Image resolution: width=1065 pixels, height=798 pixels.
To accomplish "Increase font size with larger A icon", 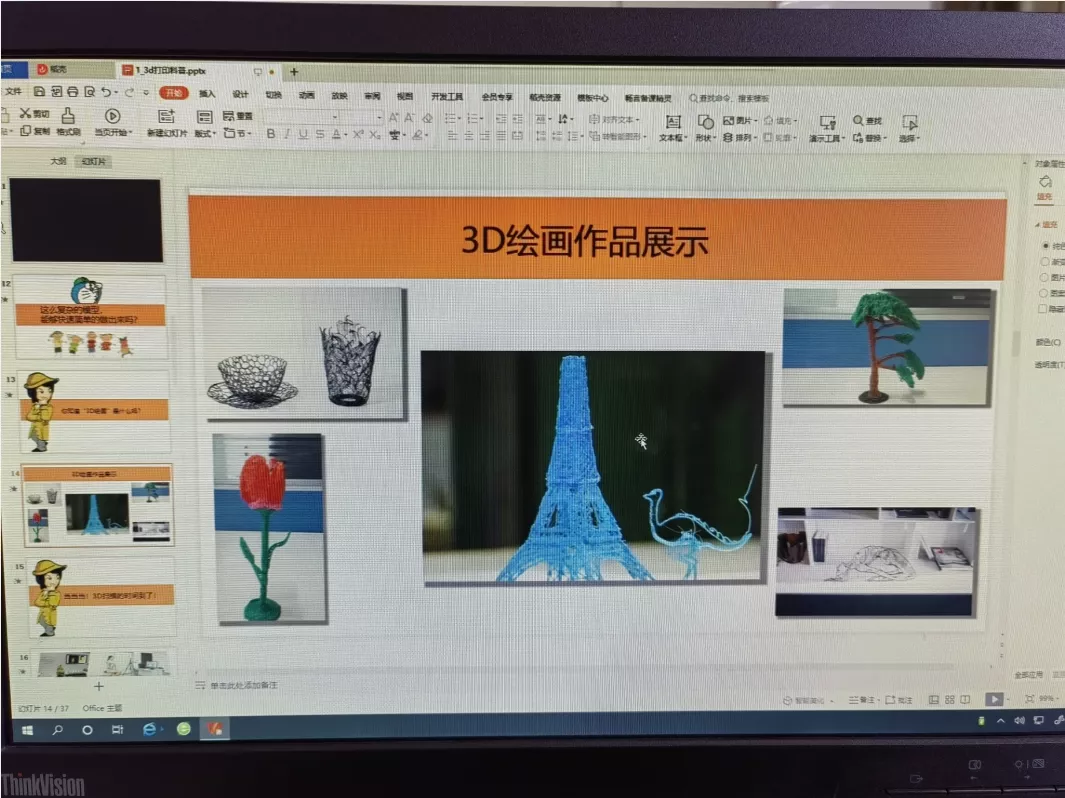I will [x=394, y=117].
